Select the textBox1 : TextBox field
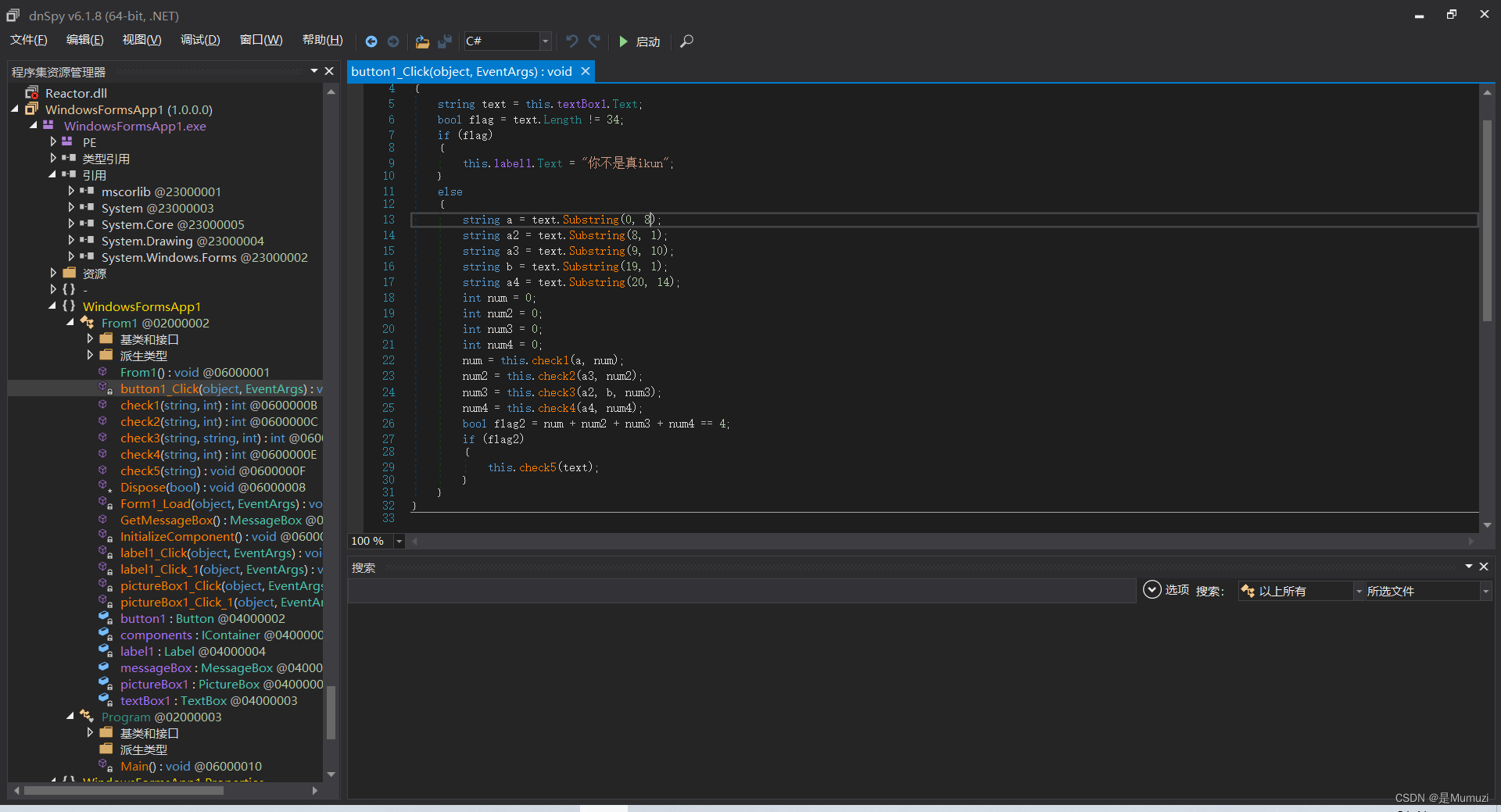 tap(208, 700)
